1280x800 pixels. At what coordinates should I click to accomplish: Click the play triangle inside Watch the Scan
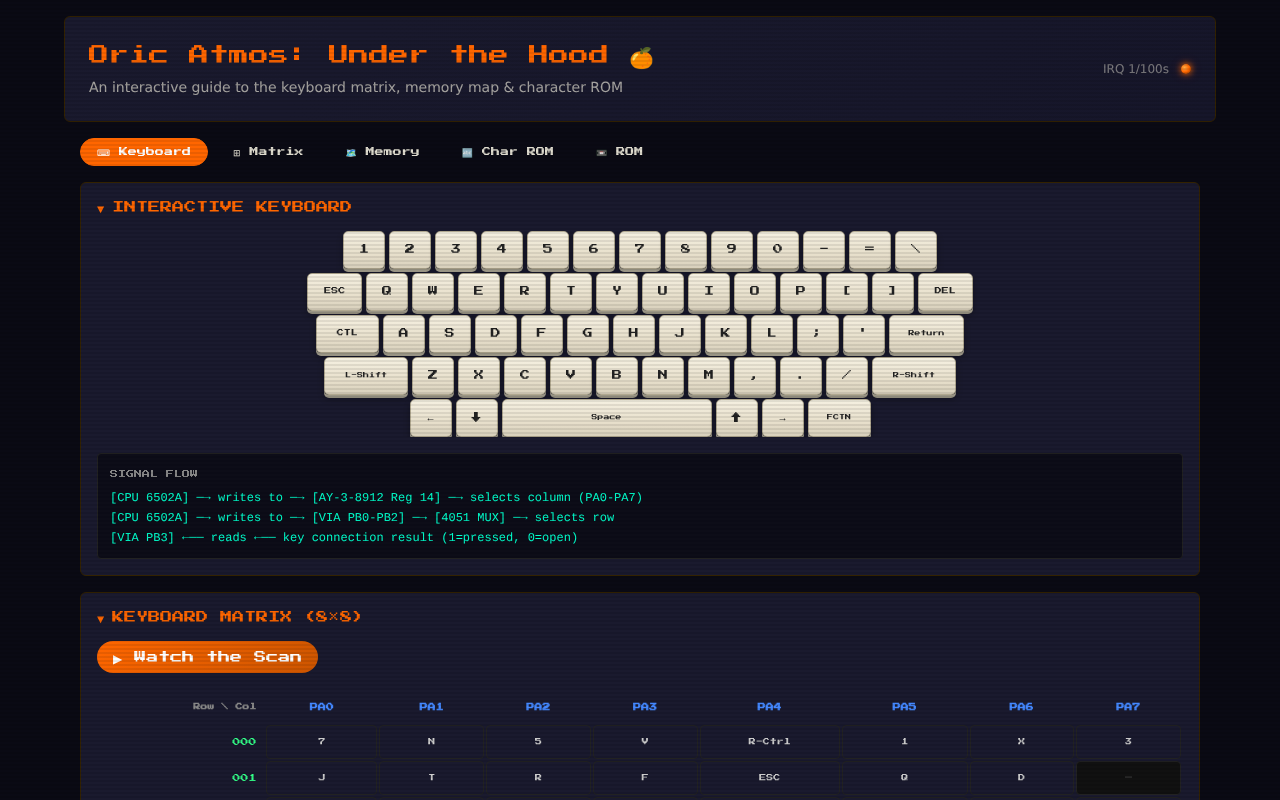click(x=116, y=658)
